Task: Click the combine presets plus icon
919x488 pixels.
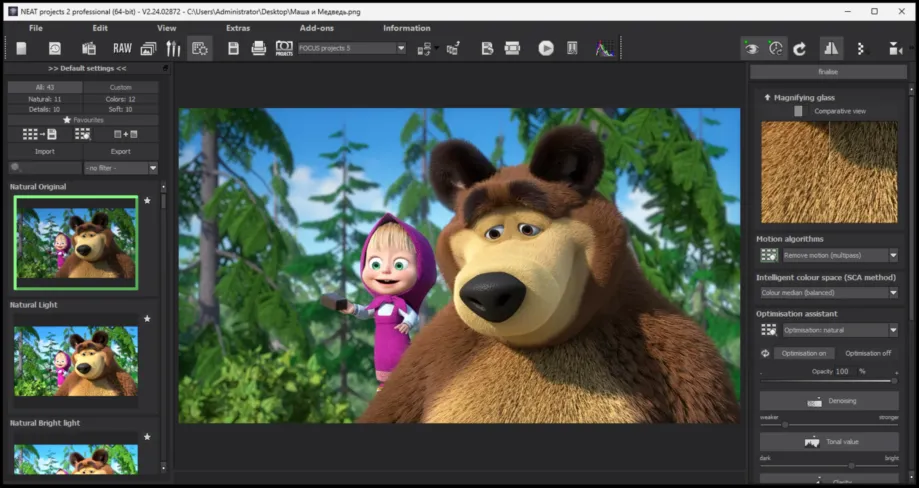Action: click(x=125, y=135)
